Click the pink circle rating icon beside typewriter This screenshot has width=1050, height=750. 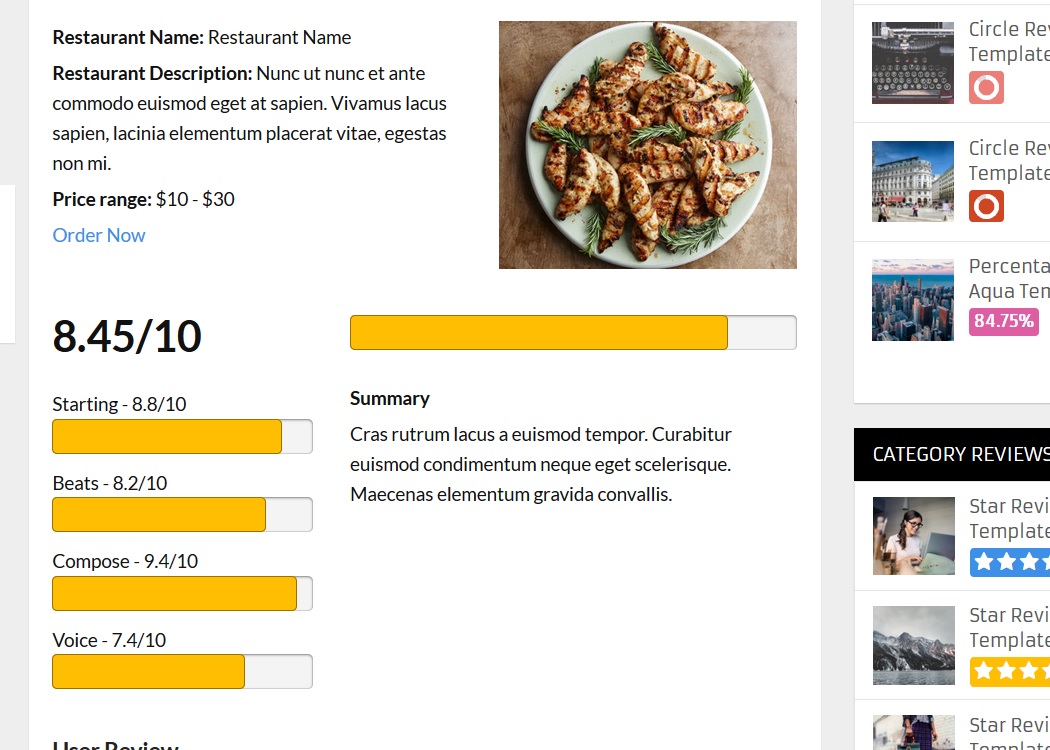(x=986, y=87)
